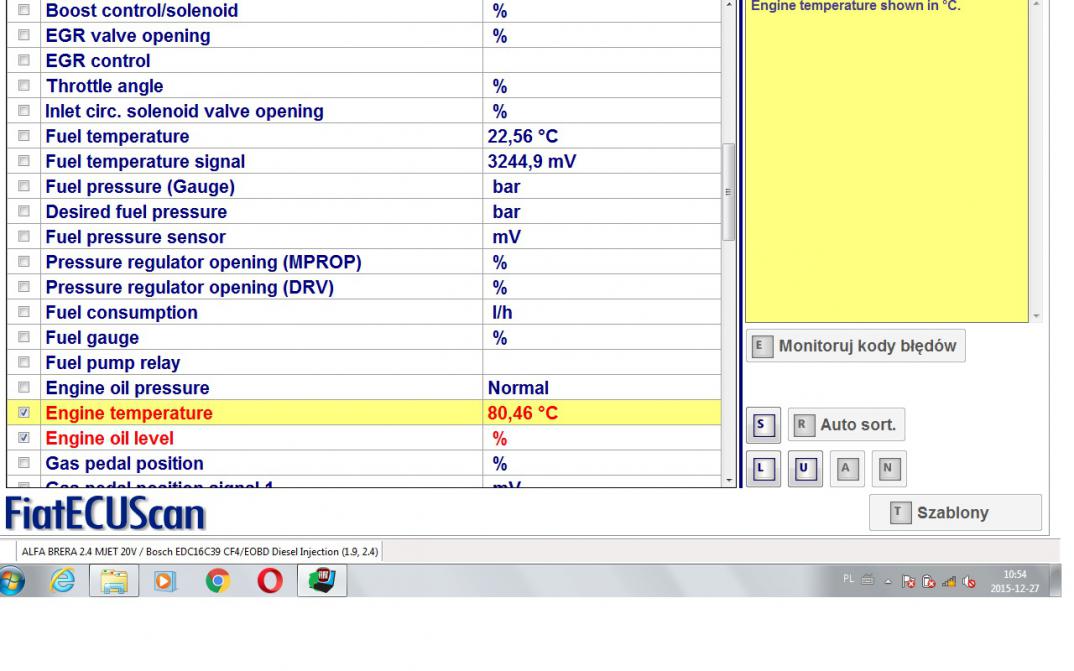
Task: Click Action Center flag tray icon
Action: click(908, 581)
